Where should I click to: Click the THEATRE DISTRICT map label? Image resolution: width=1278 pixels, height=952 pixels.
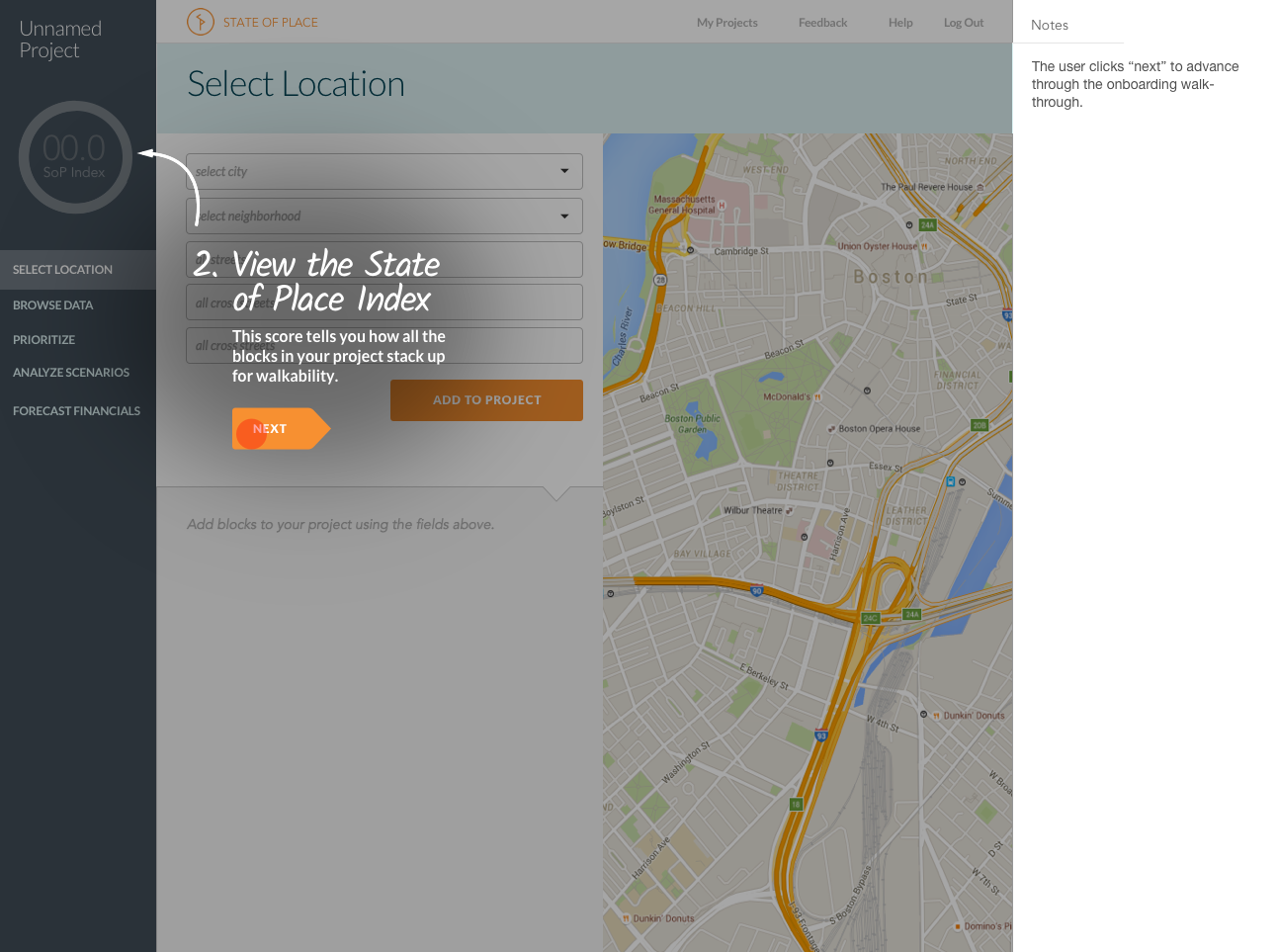(798, 480)
